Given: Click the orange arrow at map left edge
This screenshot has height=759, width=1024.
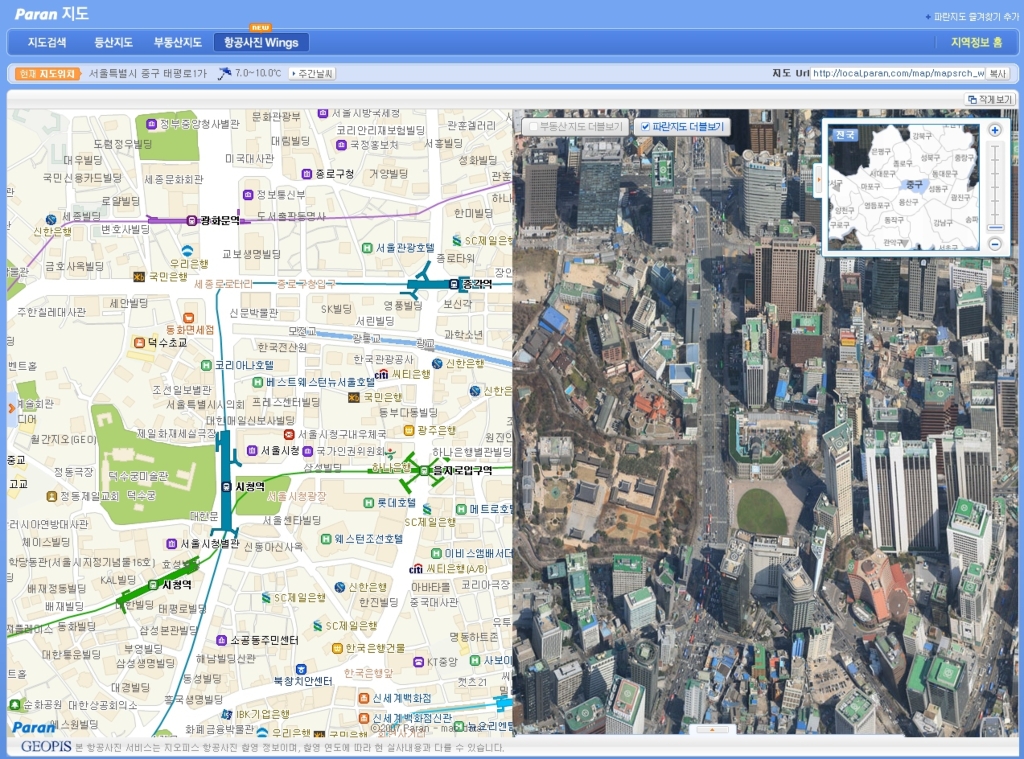Looking at the screenshot, I should tap(11, 408).
